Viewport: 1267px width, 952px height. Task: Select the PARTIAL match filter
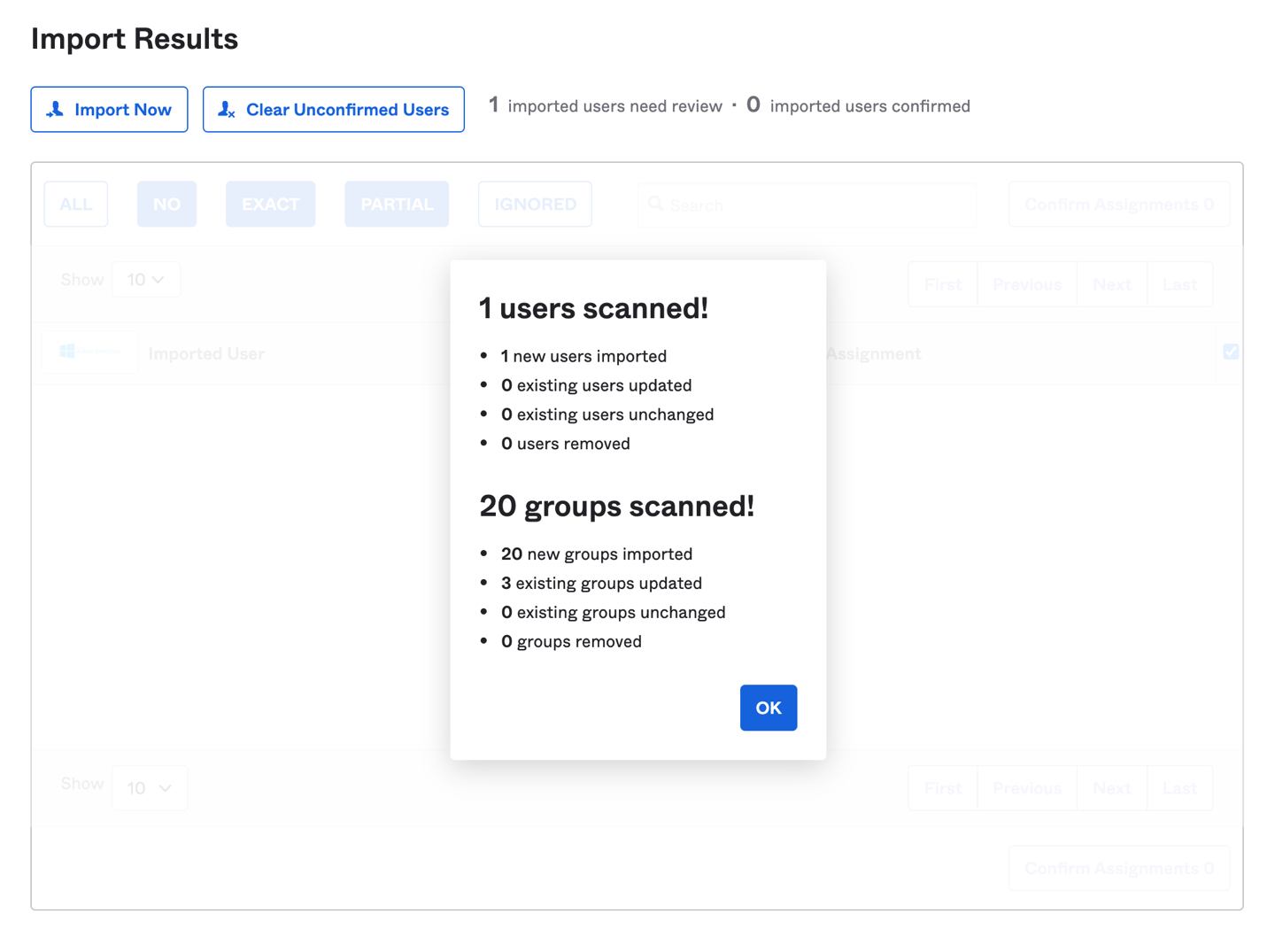point(396,204)
